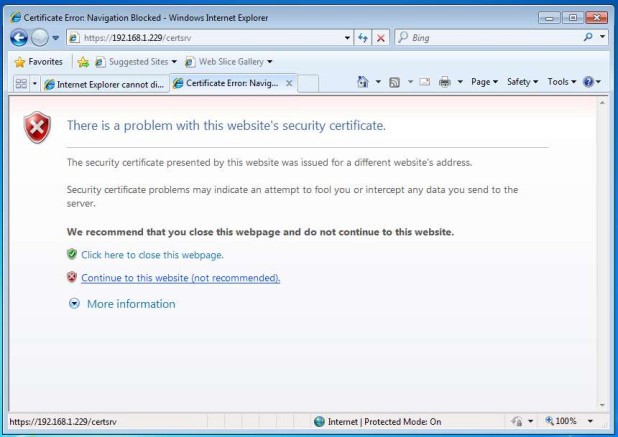Click Add to Favorites Bar icon

(x=83, y=62)
